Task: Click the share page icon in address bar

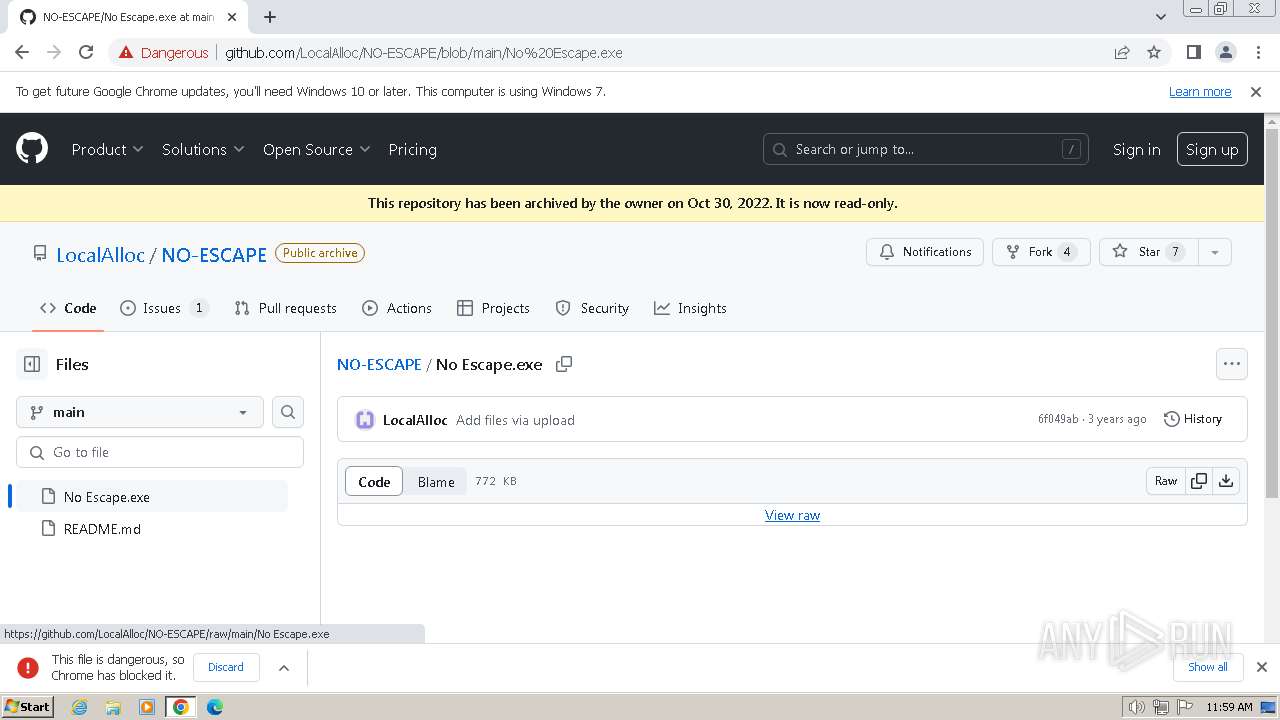Action: coord(1122,53)
